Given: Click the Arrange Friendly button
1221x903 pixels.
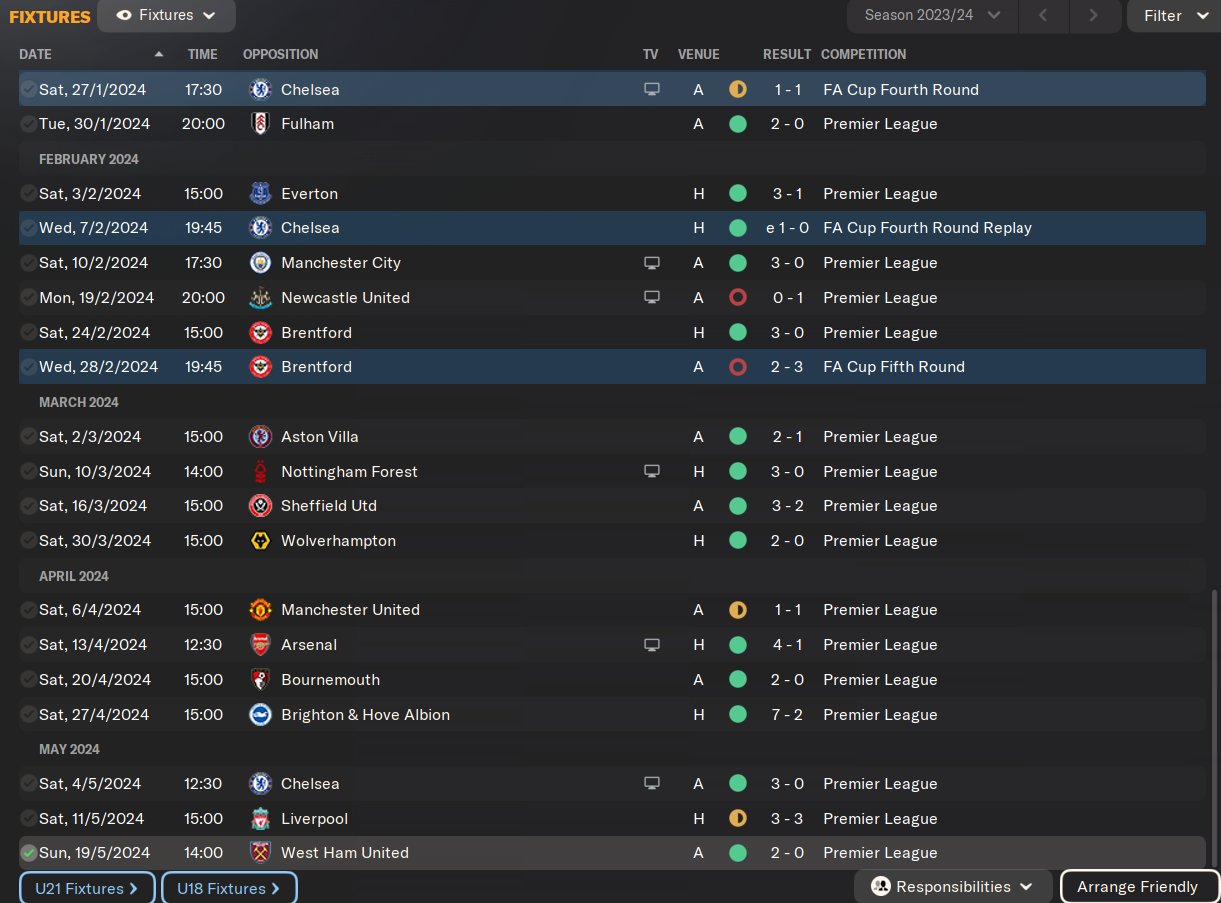Looking at the screenshot, I should [1139, 887].
